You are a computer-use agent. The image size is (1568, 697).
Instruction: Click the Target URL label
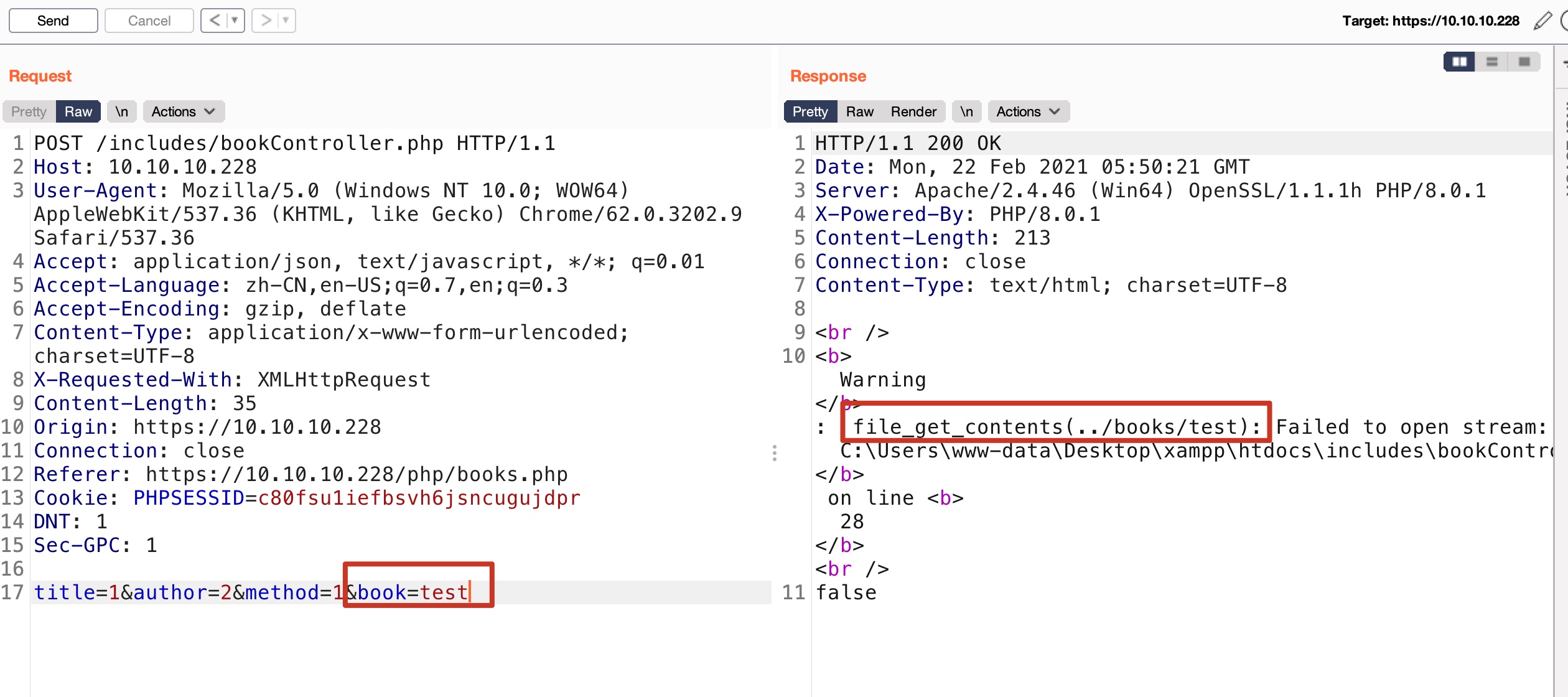pyautogui.click(x=1430, y=21)
